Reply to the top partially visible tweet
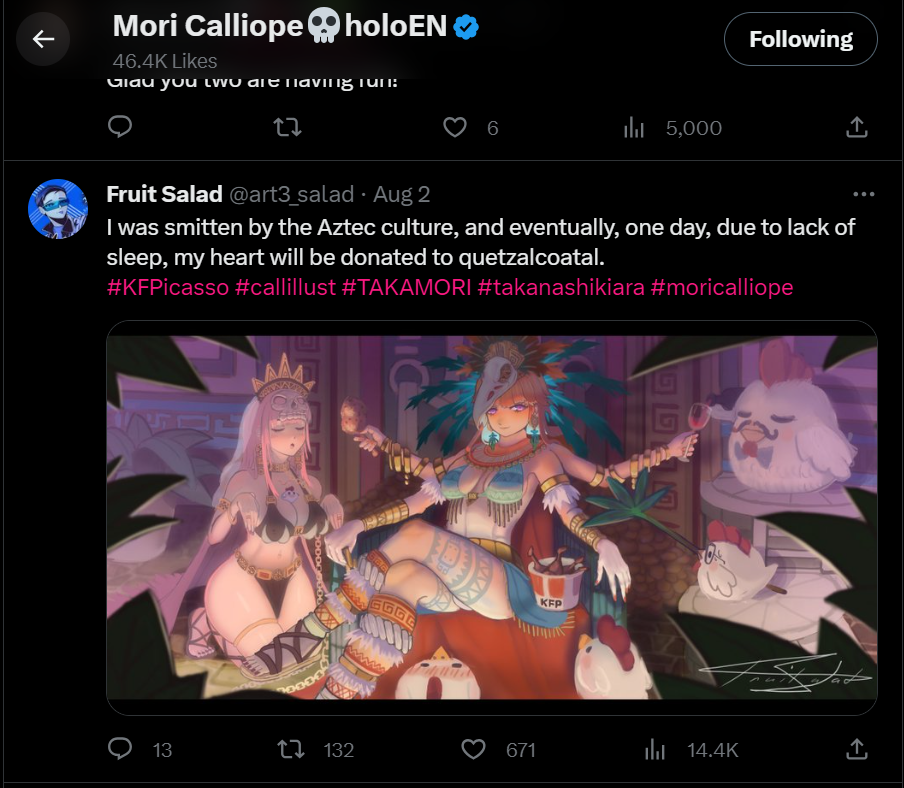Screen dimensions: 904x788 120,127
